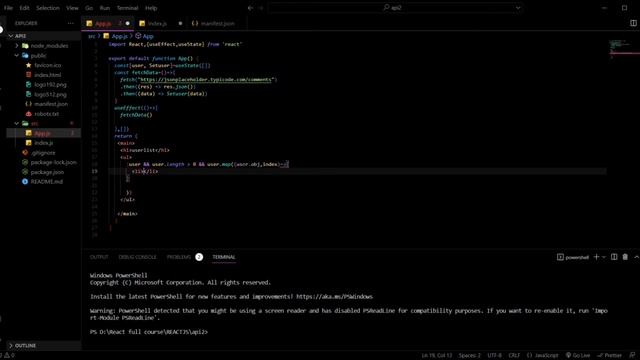Split the editor to the right

coord(633,23)
